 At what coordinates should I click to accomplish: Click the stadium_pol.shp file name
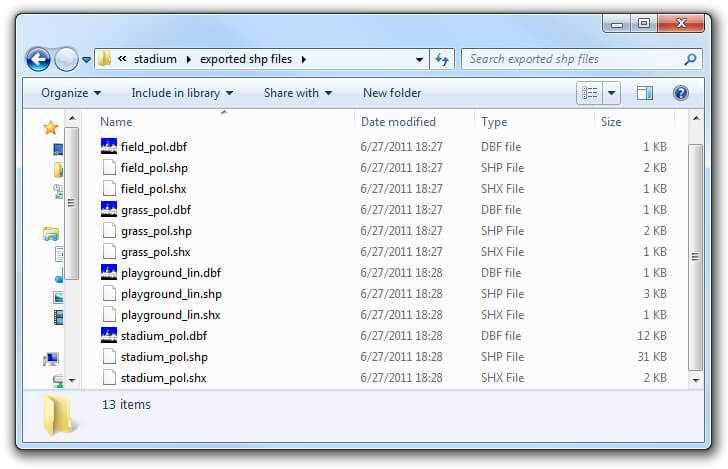coord(164,357)
